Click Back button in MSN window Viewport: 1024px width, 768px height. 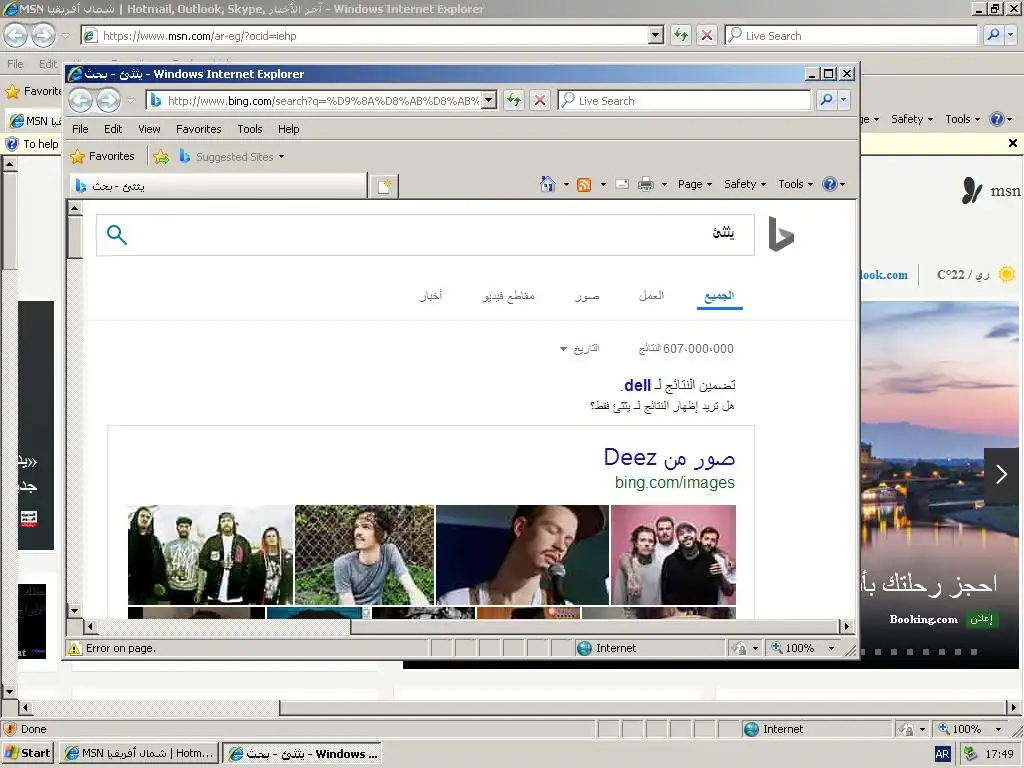pos(16,35)
